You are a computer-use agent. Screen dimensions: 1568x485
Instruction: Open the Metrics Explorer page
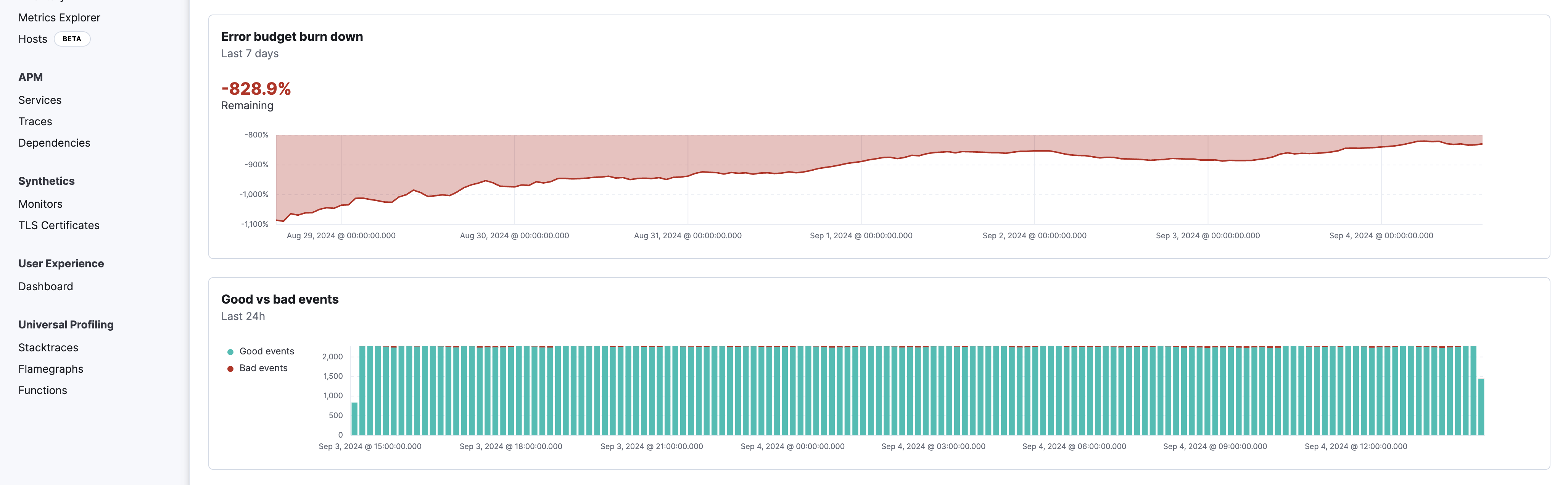pyautogui.click(x=59, y=17)
